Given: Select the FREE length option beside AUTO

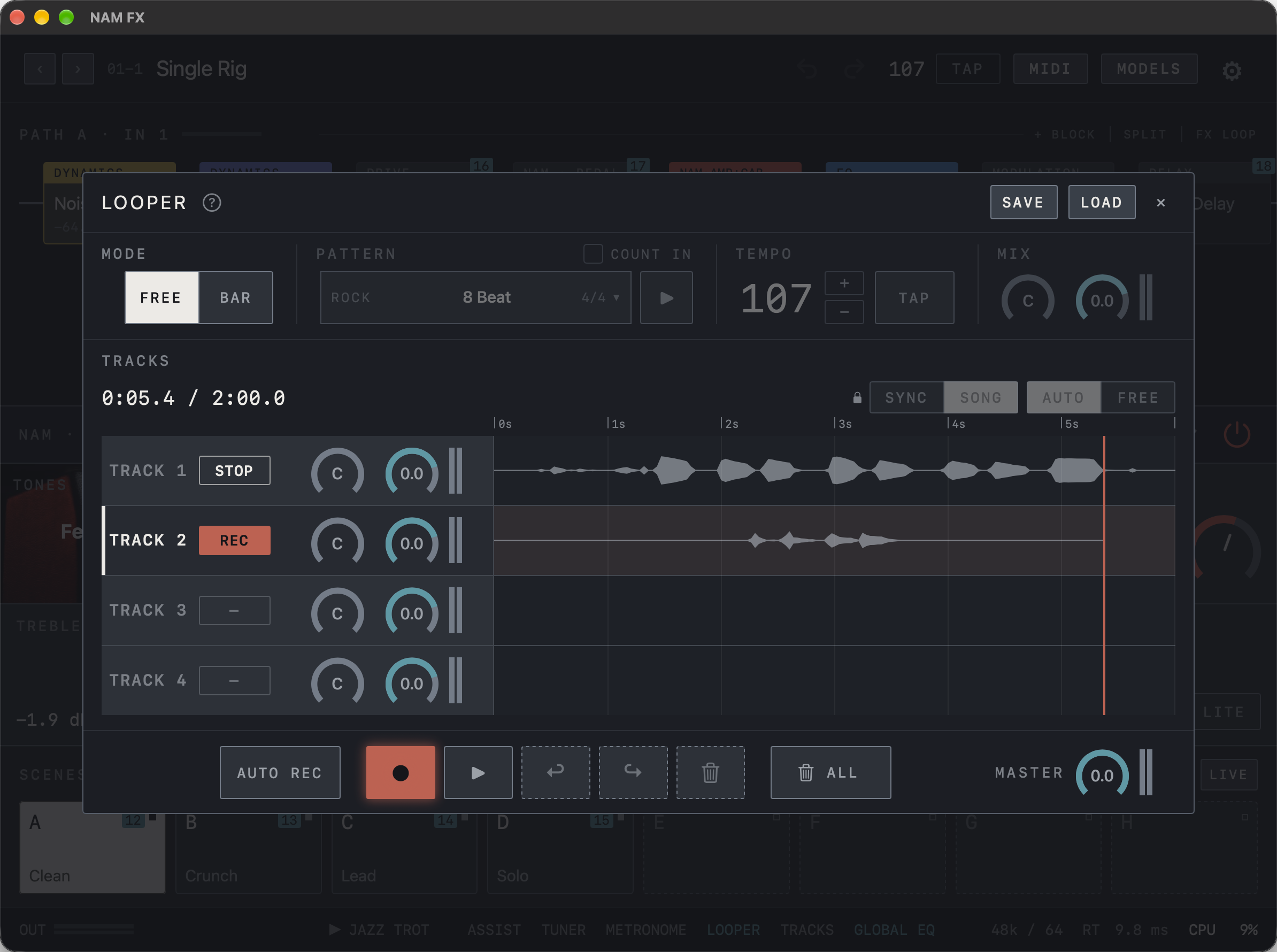Looking at the screenshot, I should click(1137, 397).
